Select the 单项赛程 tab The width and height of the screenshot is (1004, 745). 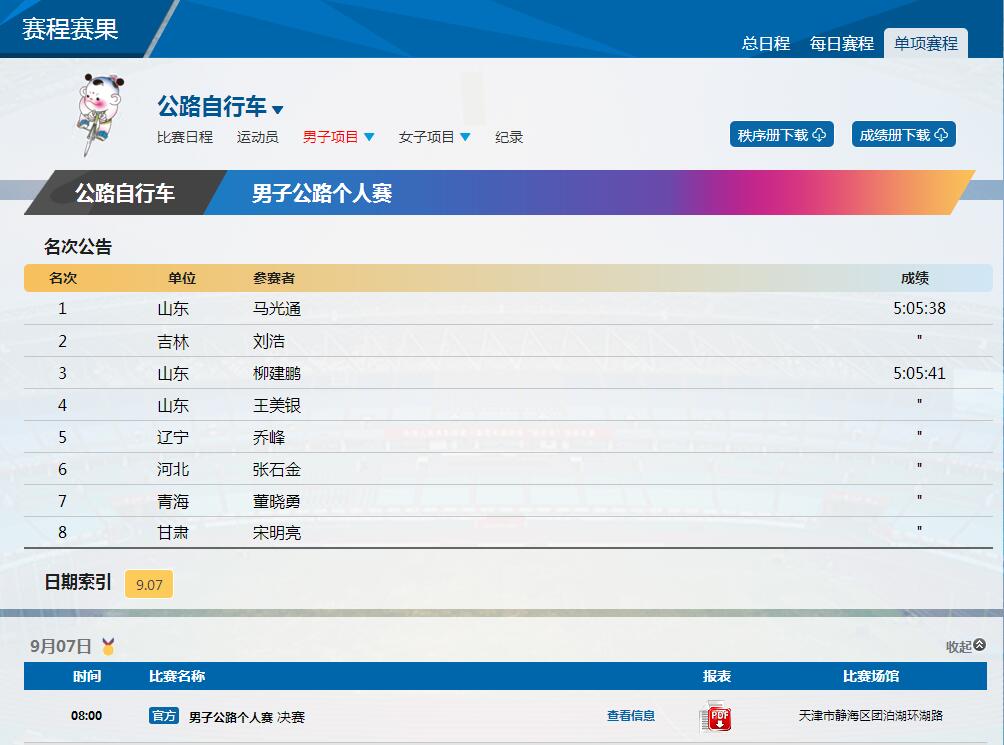click(x=926, y=44)
